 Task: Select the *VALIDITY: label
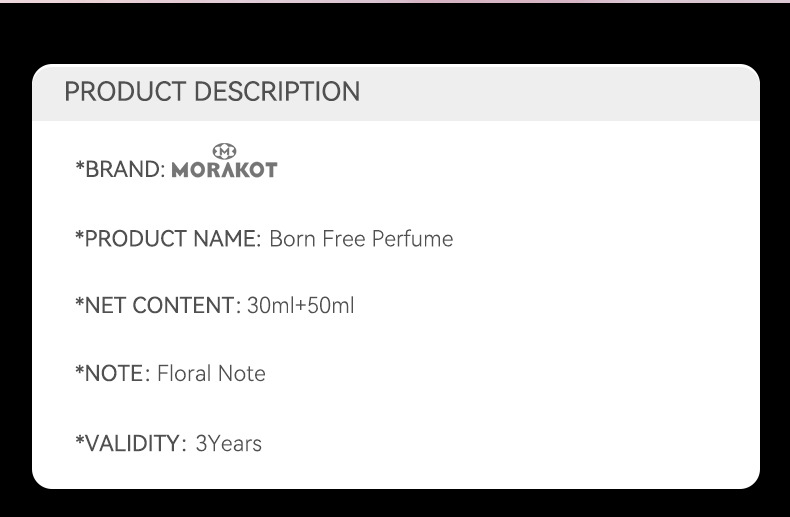(131, 443)
